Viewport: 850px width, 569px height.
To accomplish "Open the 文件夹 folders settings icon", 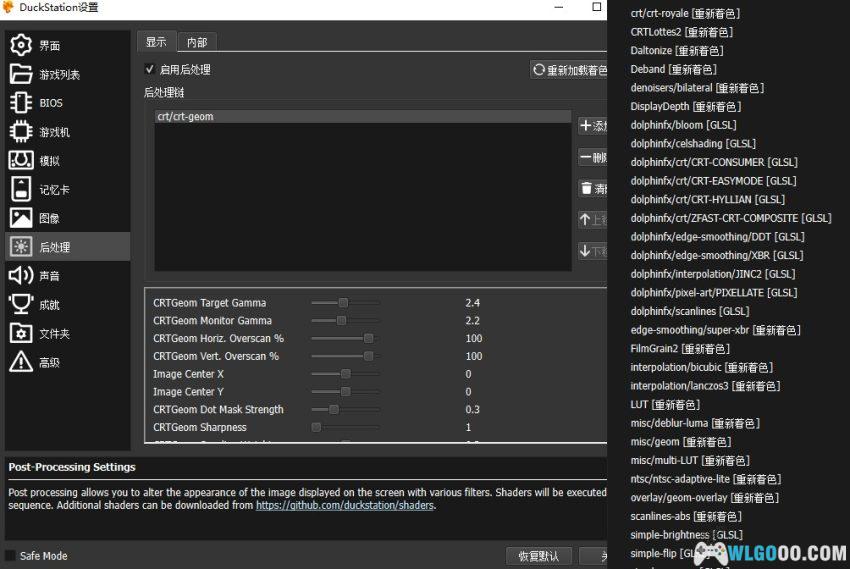I will (21, 333).
